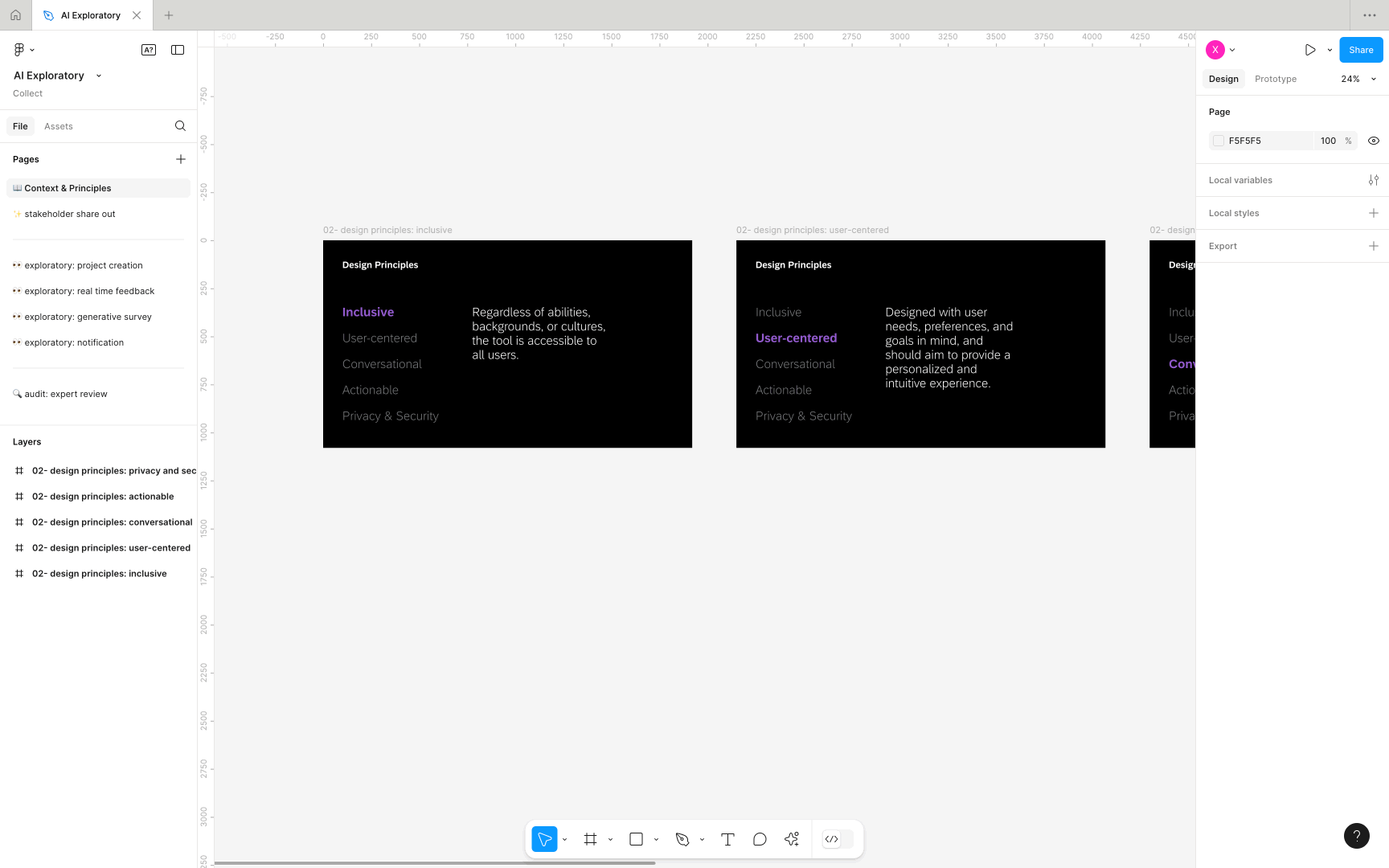Screen dimensions: 1389x868
Task: Click the Share button
Action: 1361,50
